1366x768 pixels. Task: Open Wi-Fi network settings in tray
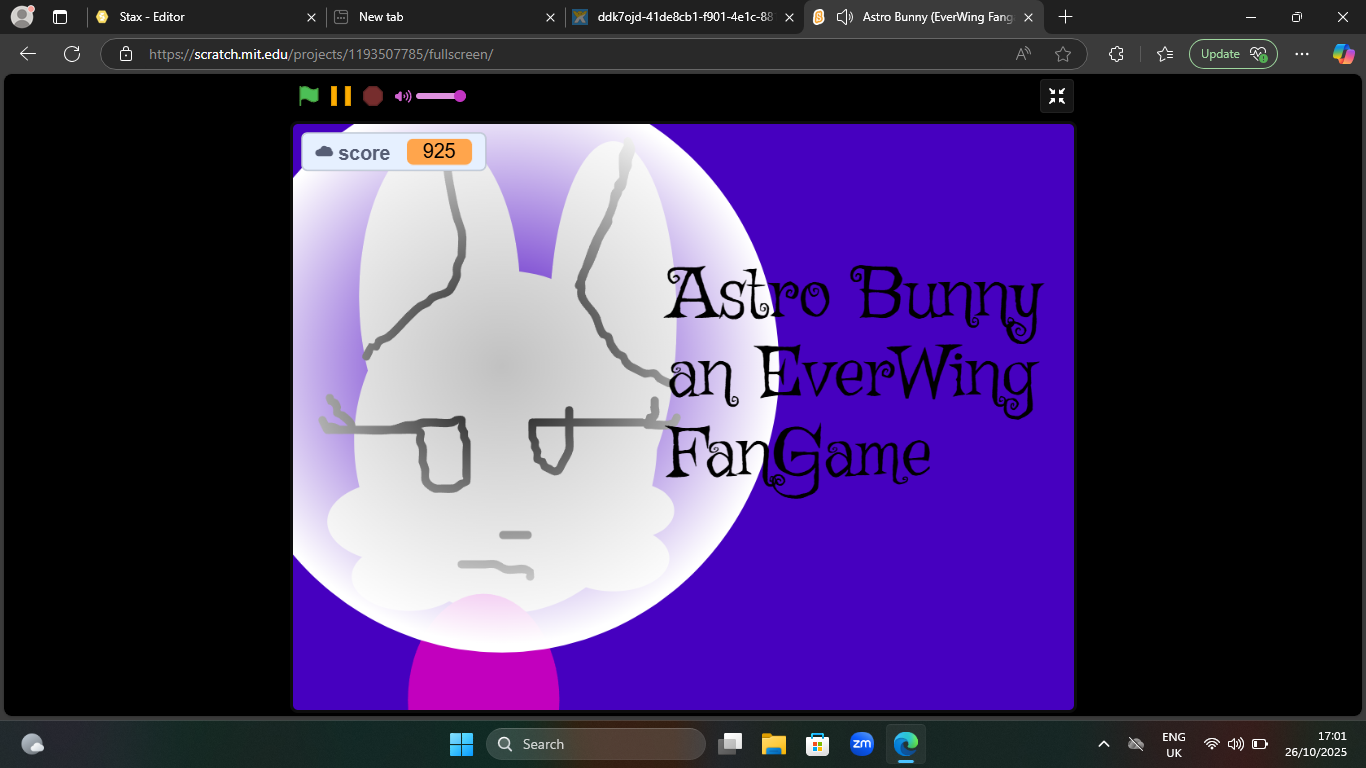point(1212,744)
